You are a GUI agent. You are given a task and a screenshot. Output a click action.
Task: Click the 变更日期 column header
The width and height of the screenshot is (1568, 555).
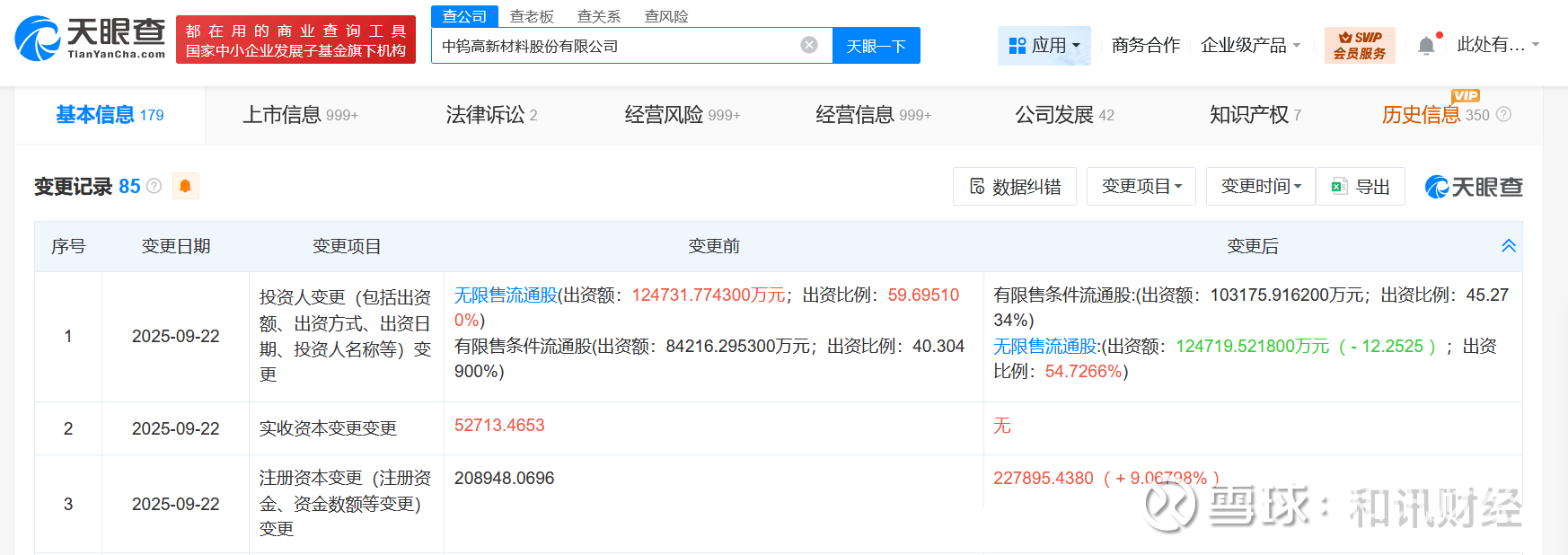coord(176,246)
